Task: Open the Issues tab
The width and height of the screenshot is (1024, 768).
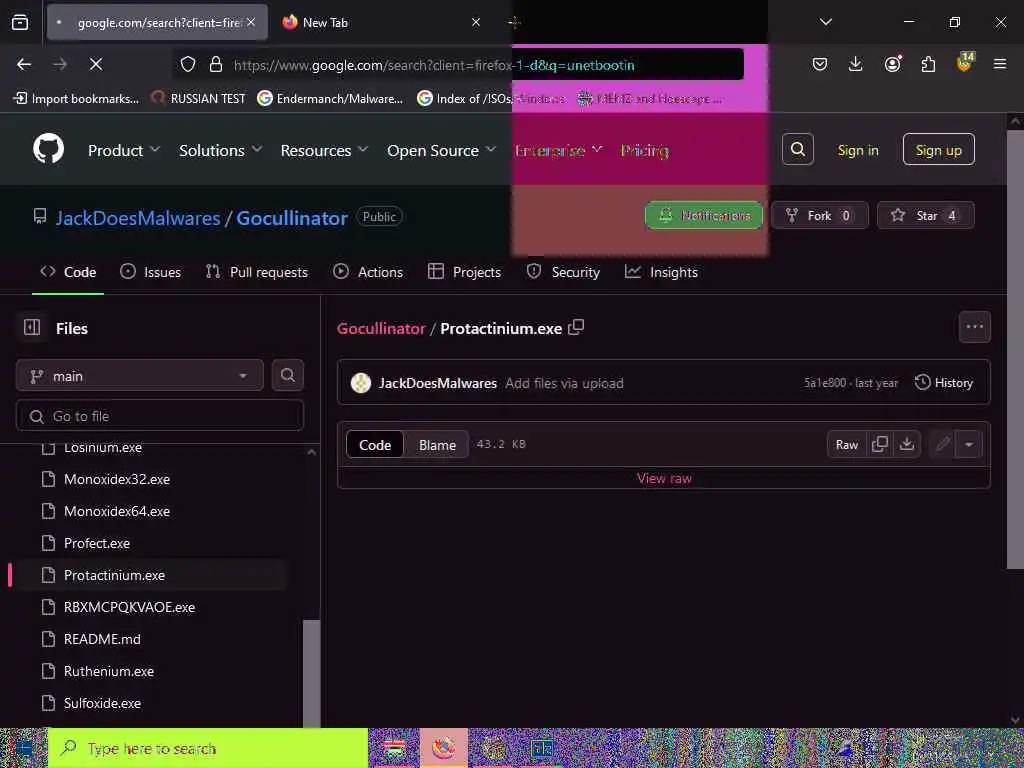Action: pos(151,272)
